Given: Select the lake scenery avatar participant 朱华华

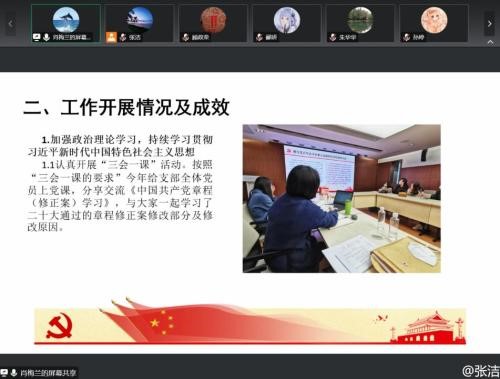Looking at the screenshot, I should [360, 23].
